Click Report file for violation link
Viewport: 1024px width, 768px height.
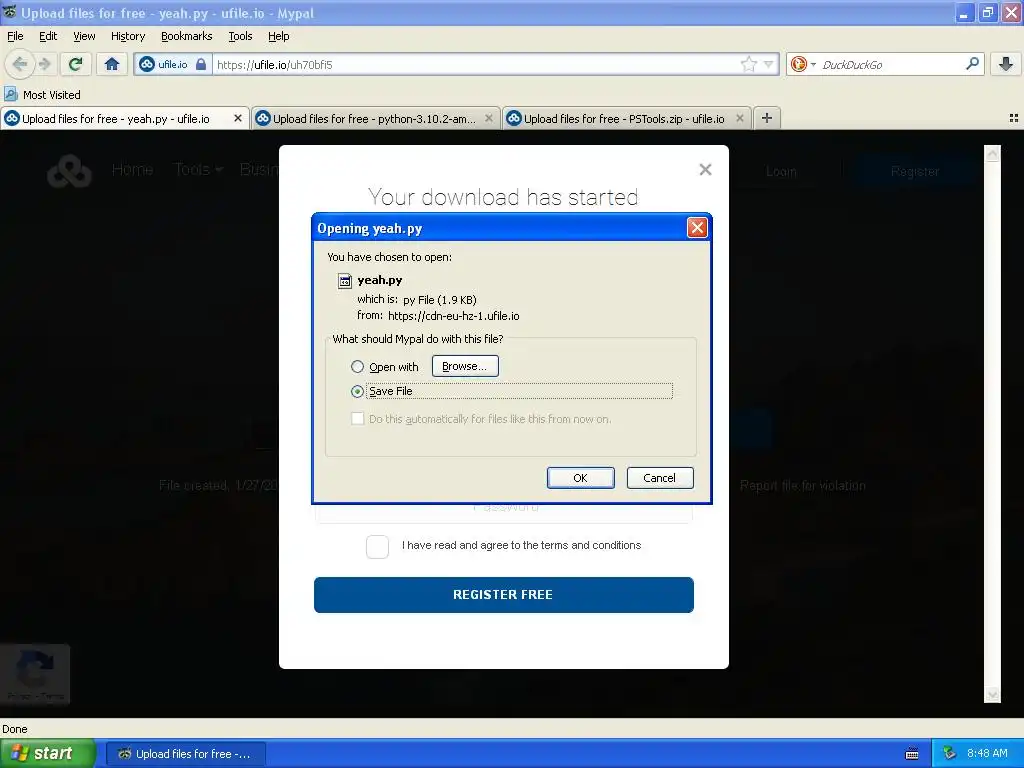point(803,486)
